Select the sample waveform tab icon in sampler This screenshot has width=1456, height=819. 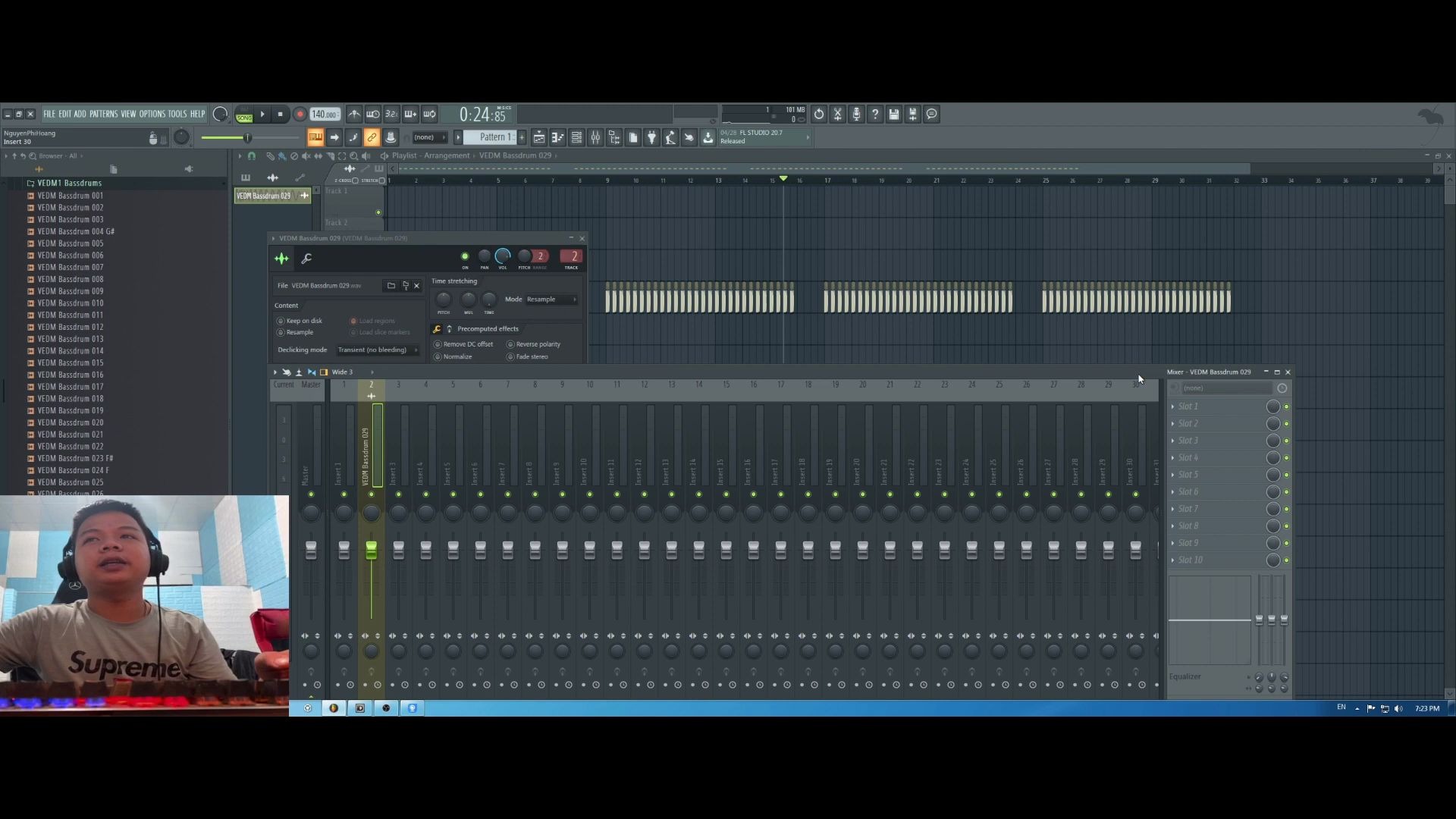[281, 259]
